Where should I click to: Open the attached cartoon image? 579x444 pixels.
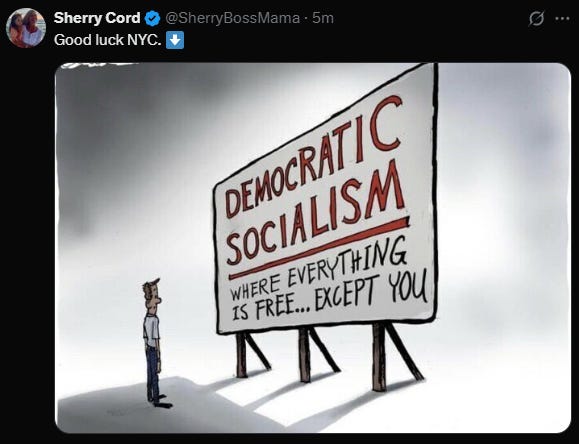313,248
